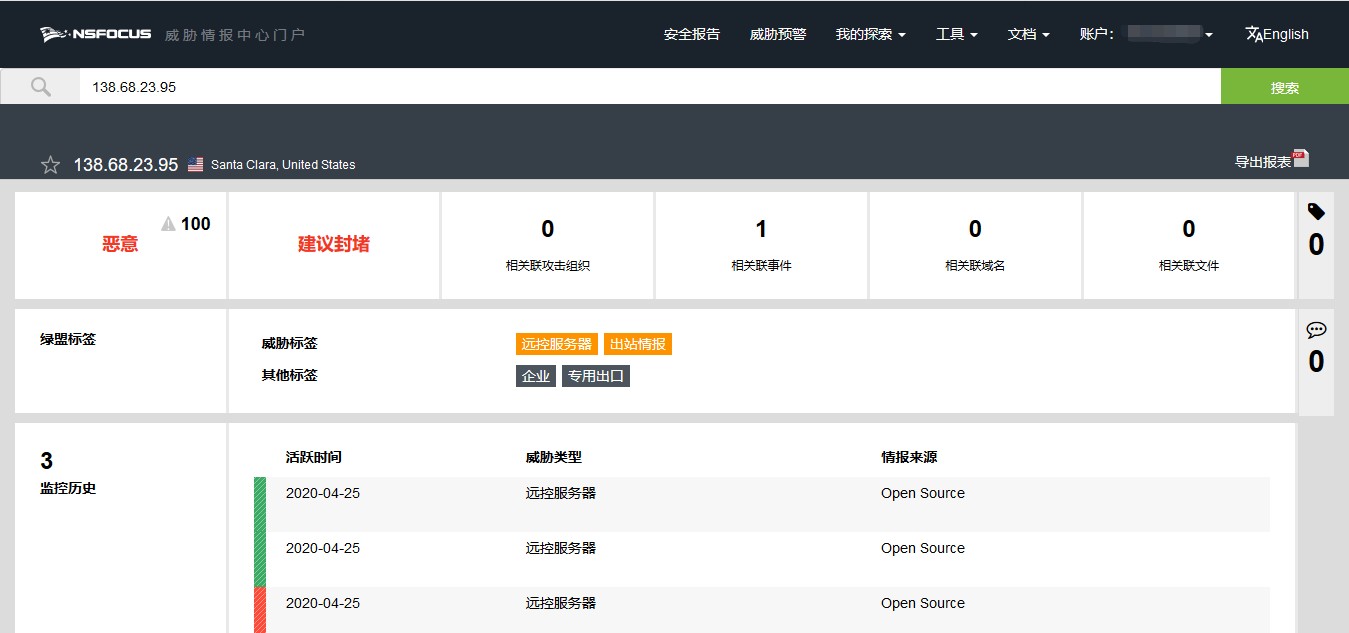Switch language to English
1349x633 pixels.
point(1277,34)
